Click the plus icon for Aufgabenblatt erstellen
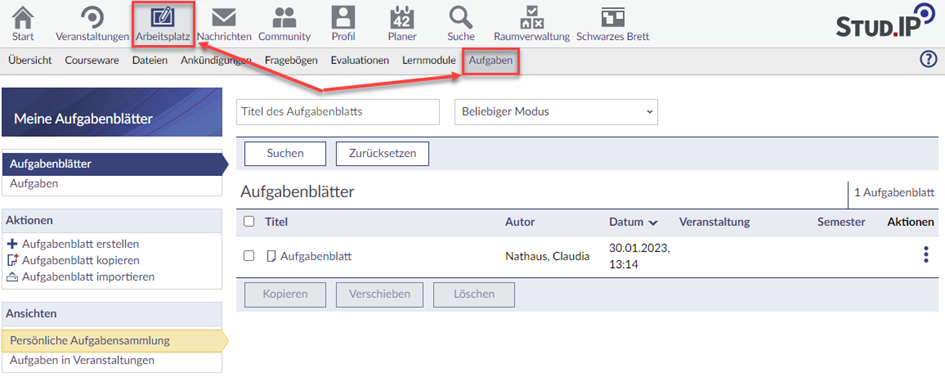945x382 pixels. pyautogui.click(x=13, y=244)
